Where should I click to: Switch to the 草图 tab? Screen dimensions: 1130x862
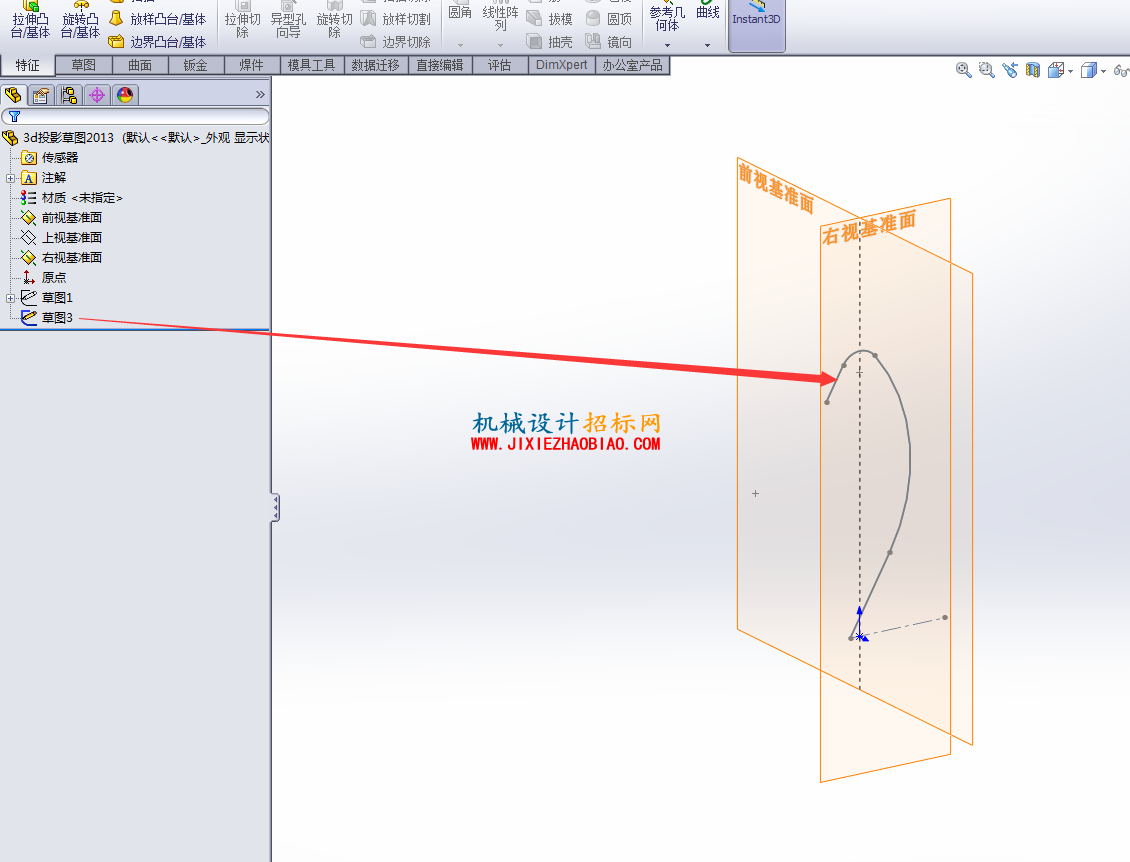[84, 65]
